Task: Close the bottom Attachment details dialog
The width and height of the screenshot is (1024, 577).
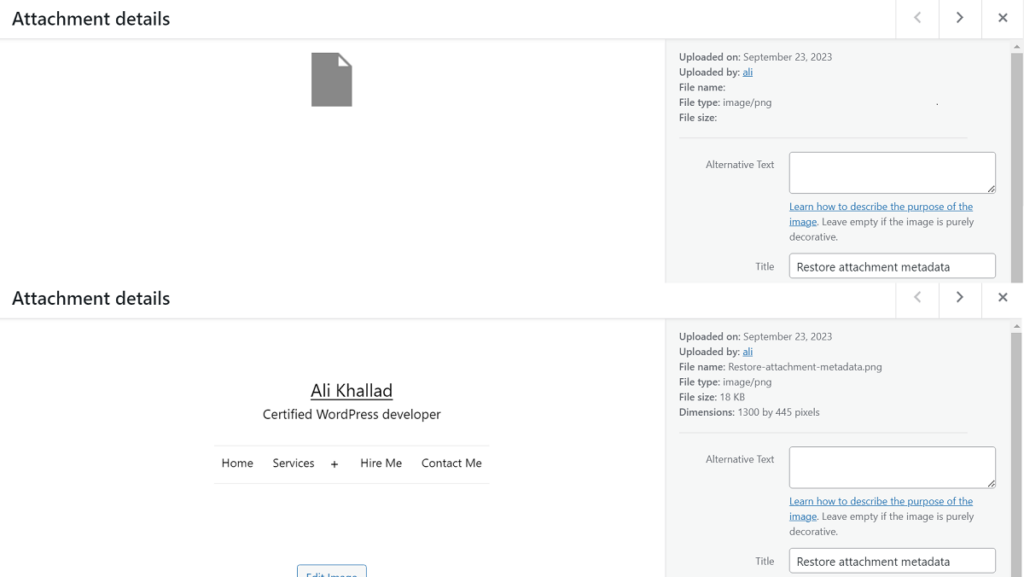Action: [1002, 297]
